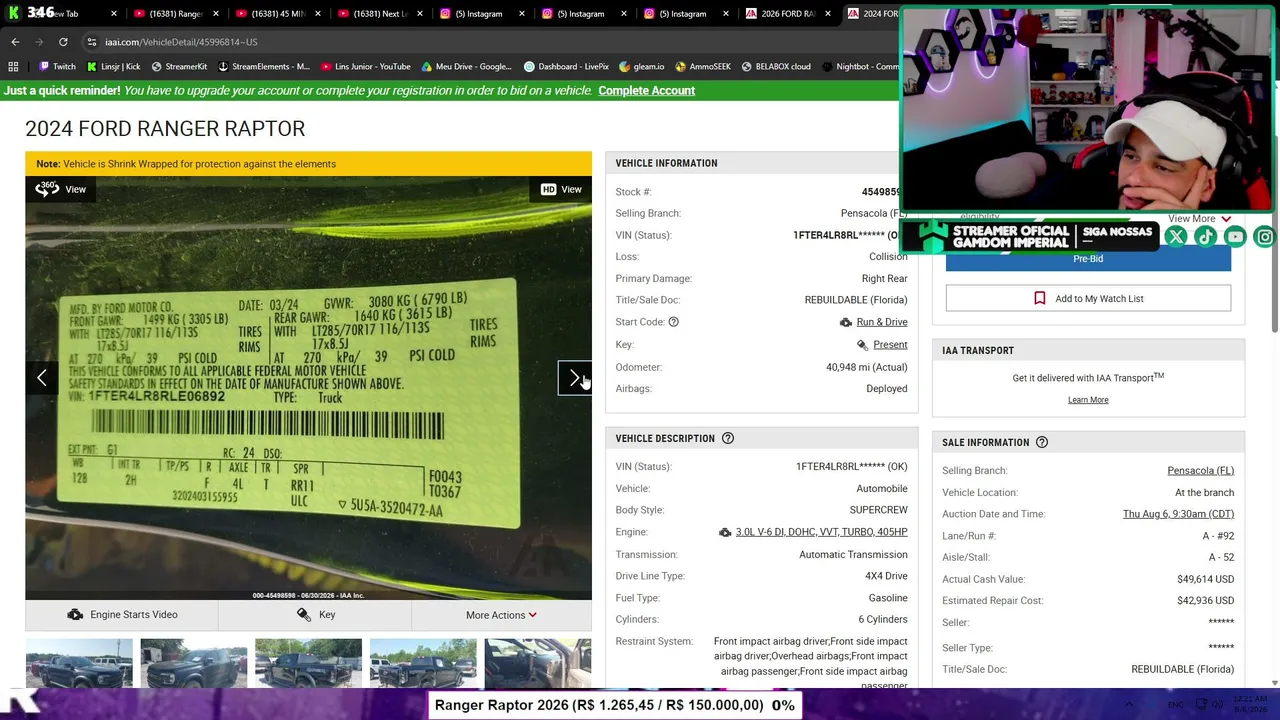The image size is (1280, 720).
Task: Switch to '(16381) Next' YouTube tab
Action: [382, 14]
